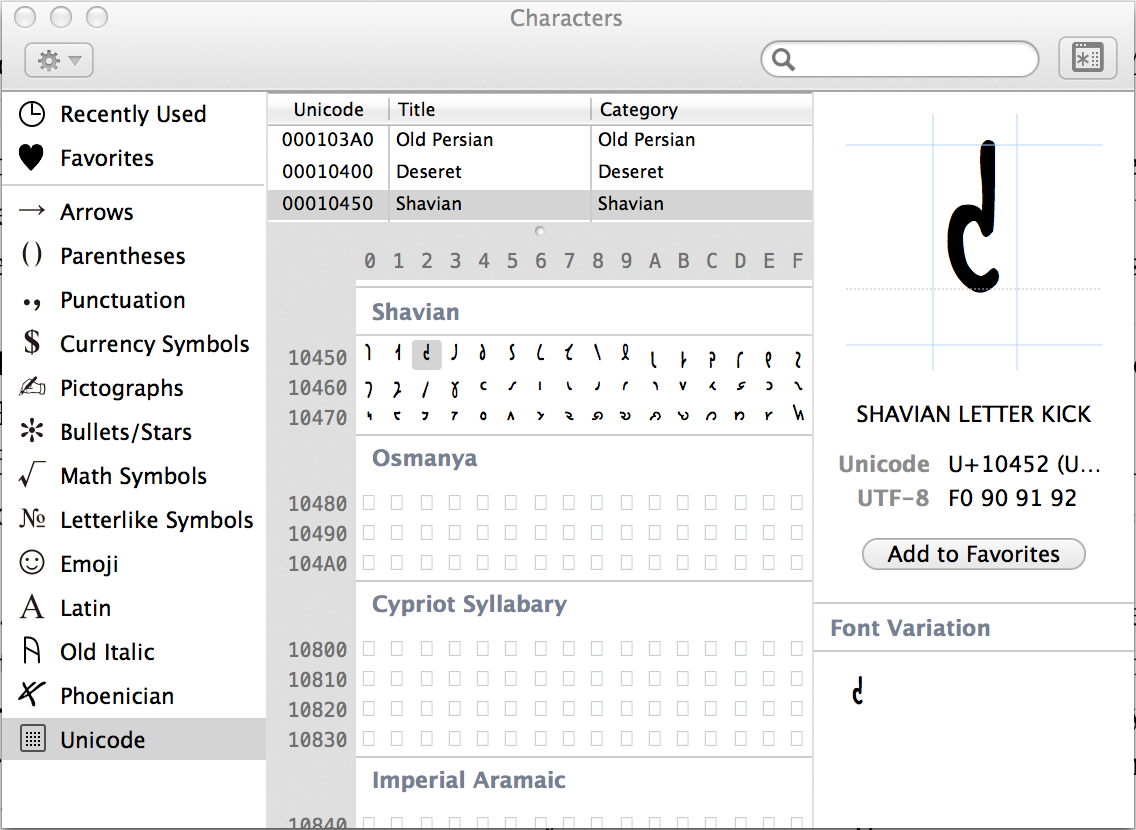Open the Latin category icon

pos(32,607)
